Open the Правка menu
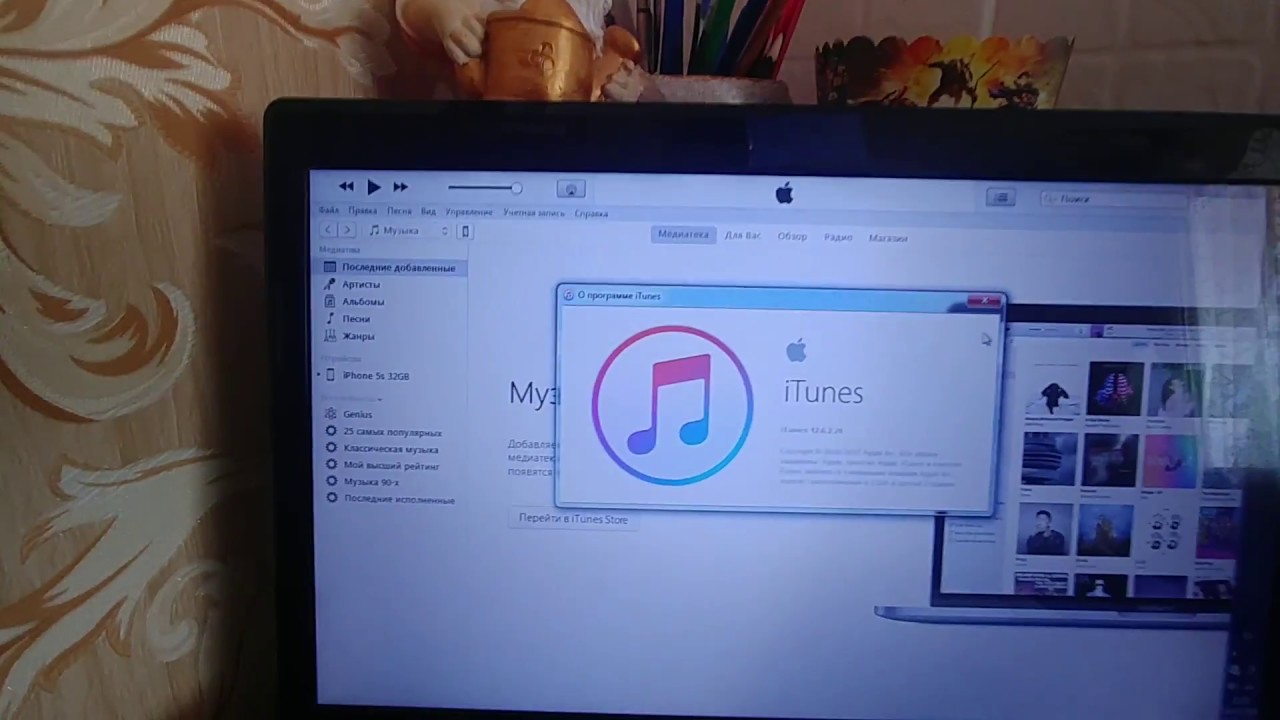The height and width of the screenshot is (720, 1280). 363,211
